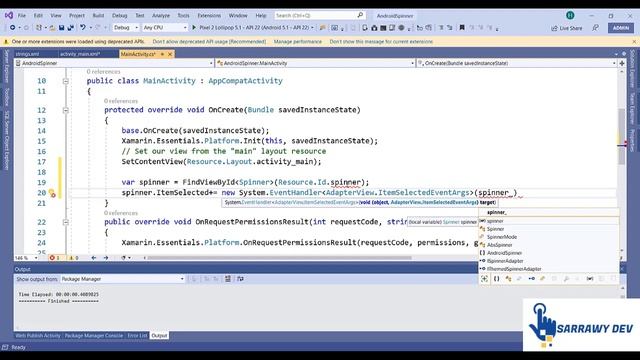Collapse the MainActivity class outline
640x360 pixels.
point(65,81)
